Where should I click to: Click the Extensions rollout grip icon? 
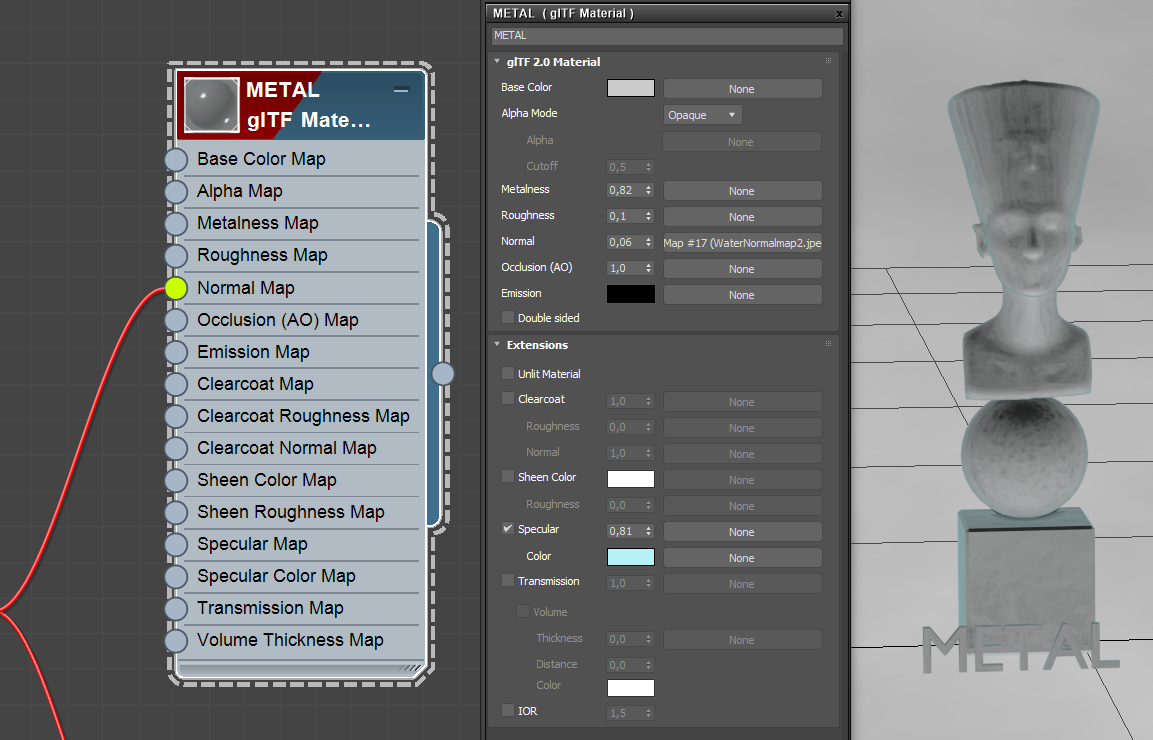(828, 344)
